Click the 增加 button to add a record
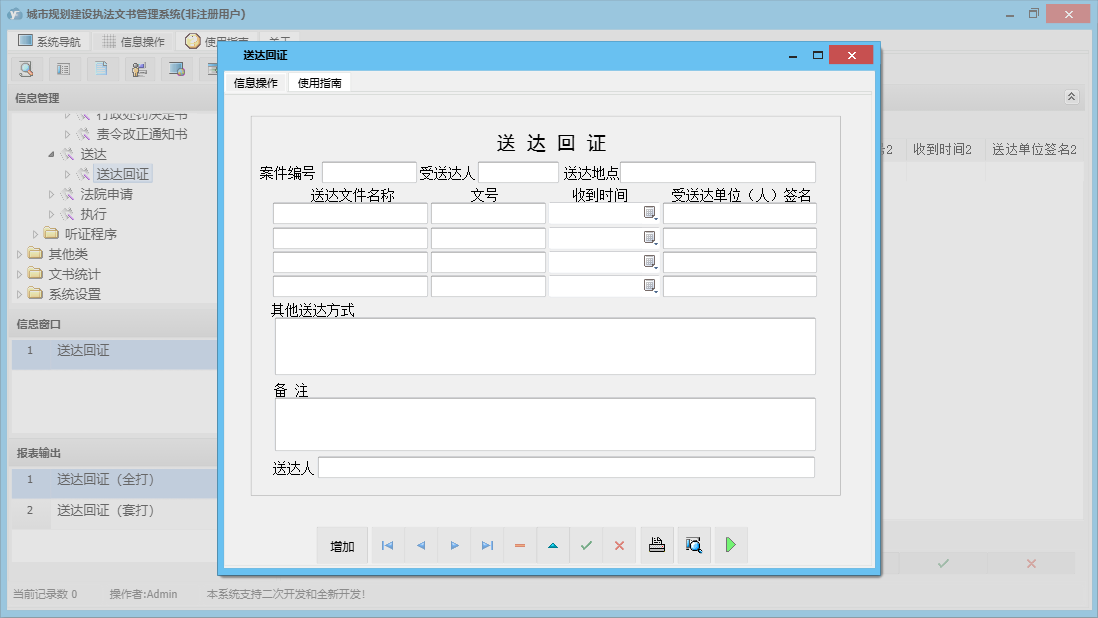This screenshot has width=1098, height=618. point(342,545)
